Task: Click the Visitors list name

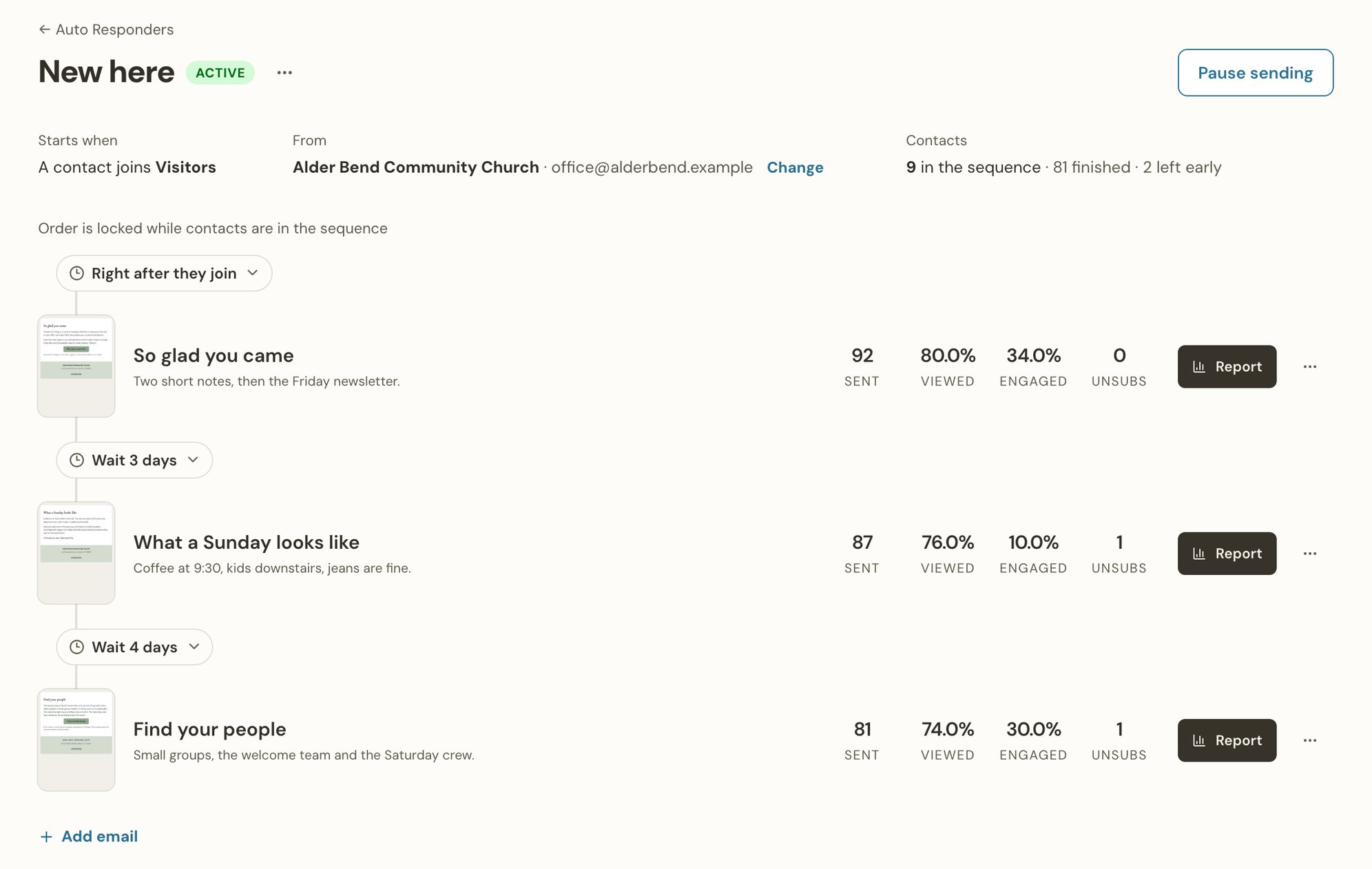Action: pos(186,167)
